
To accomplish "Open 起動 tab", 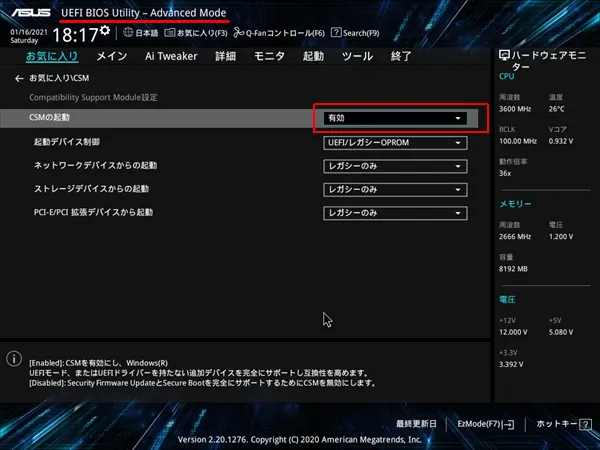I will (313, 56).
